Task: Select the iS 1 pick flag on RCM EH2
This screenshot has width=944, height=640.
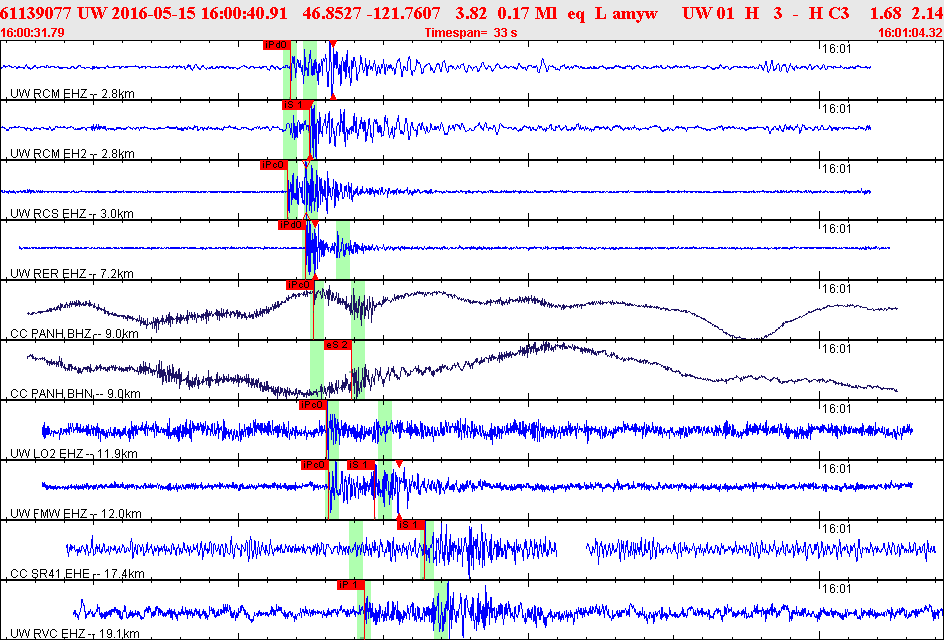Action: pos(296,105)
